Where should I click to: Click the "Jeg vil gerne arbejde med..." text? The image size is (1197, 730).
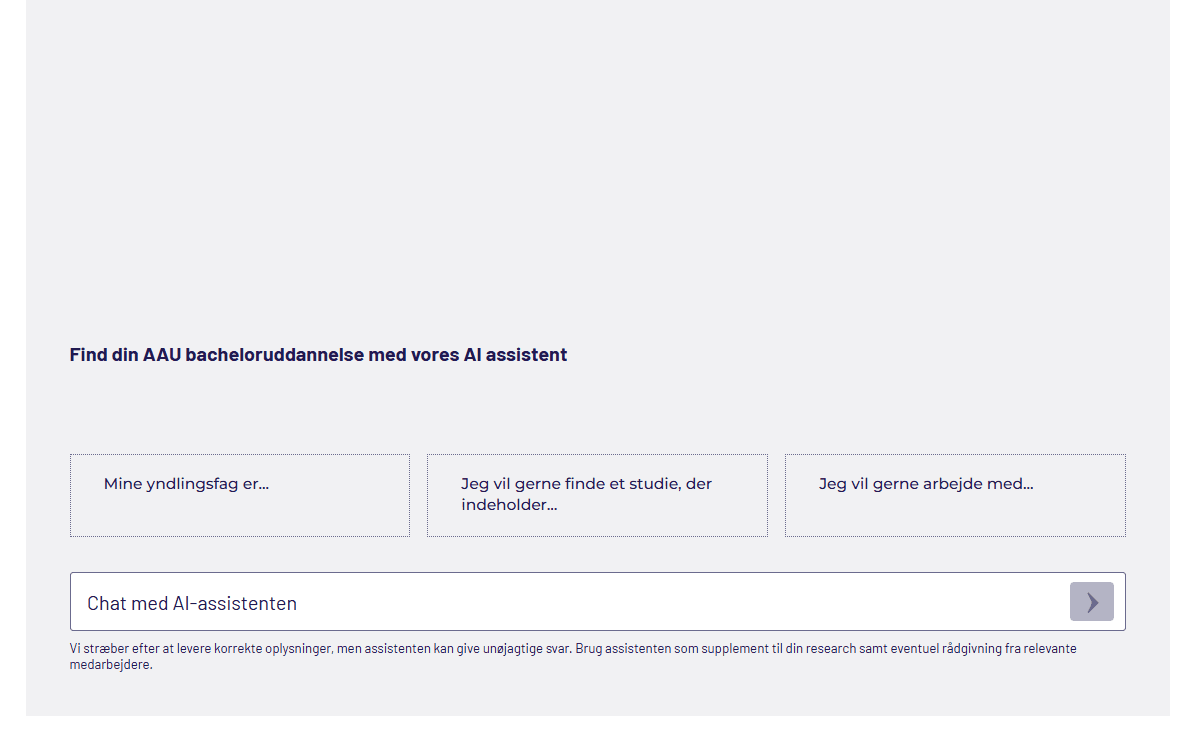click(x=925, y=484)
